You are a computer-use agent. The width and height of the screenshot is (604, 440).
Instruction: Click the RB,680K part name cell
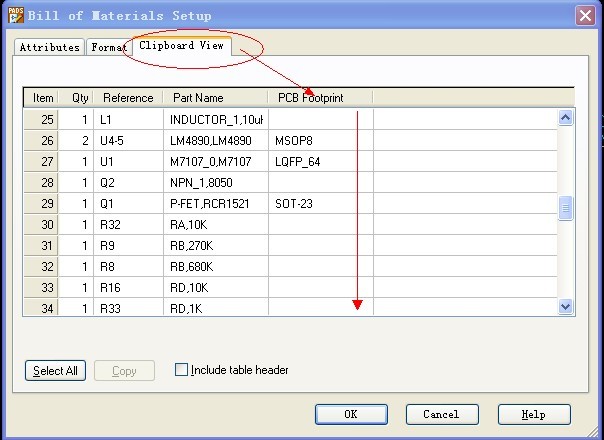[x=216, y=266]
